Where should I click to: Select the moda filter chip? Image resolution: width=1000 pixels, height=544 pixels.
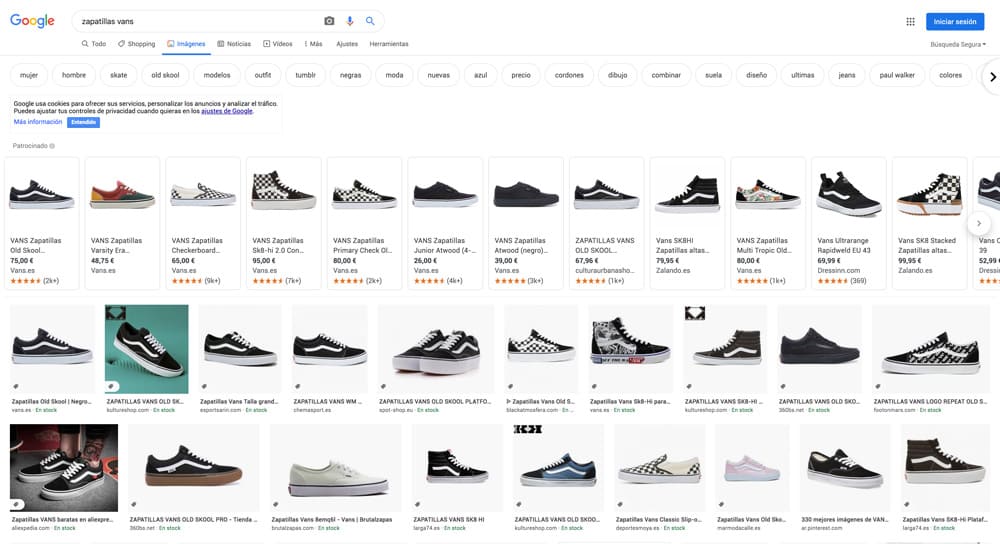pyautogui.click(x=394, y=75)
